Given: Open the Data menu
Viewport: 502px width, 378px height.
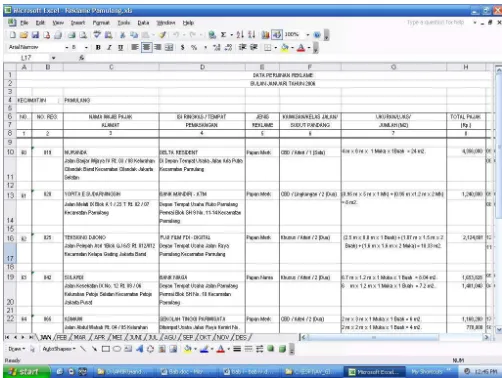Looking at the screenshot, I should (x=143, y=23).
